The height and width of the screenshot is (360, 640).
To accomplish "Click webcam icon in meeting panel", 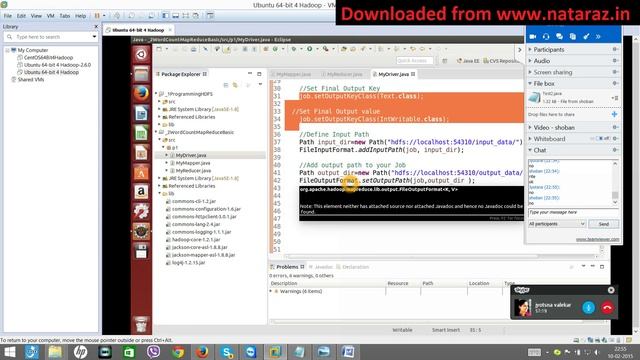I will coord(533,37).
